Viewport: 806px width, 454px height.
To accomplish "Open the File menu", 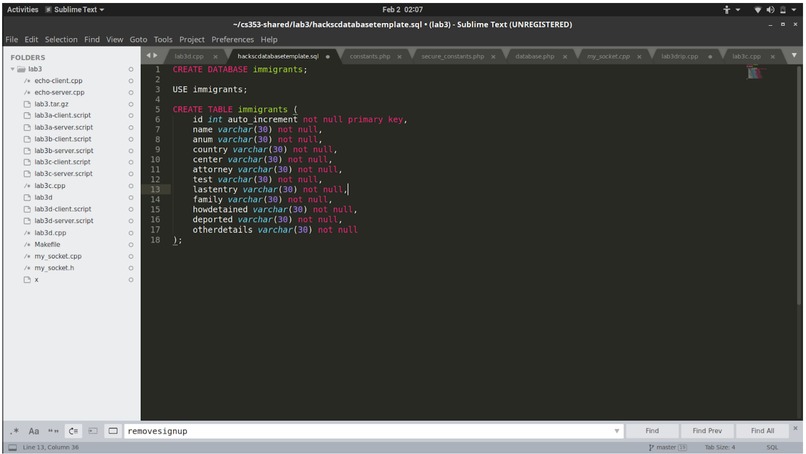I will 12,40.
